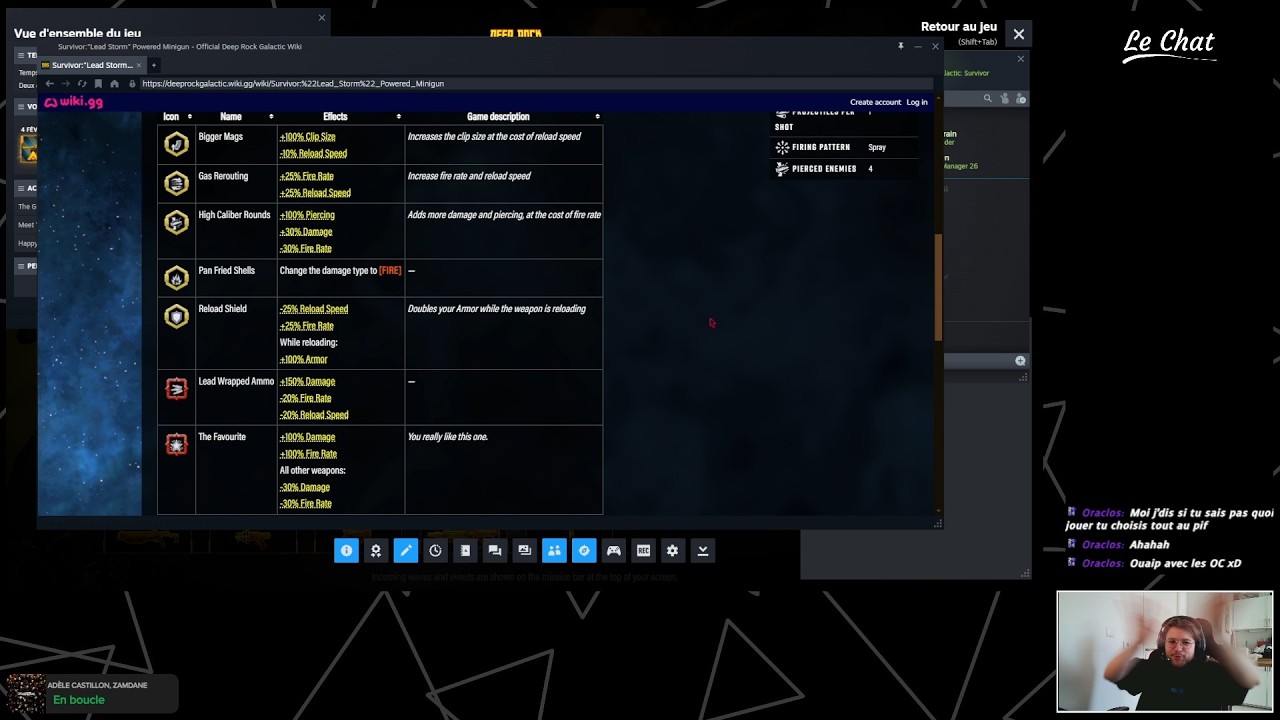
Task: Go to the browser home page
Action: 114,84
